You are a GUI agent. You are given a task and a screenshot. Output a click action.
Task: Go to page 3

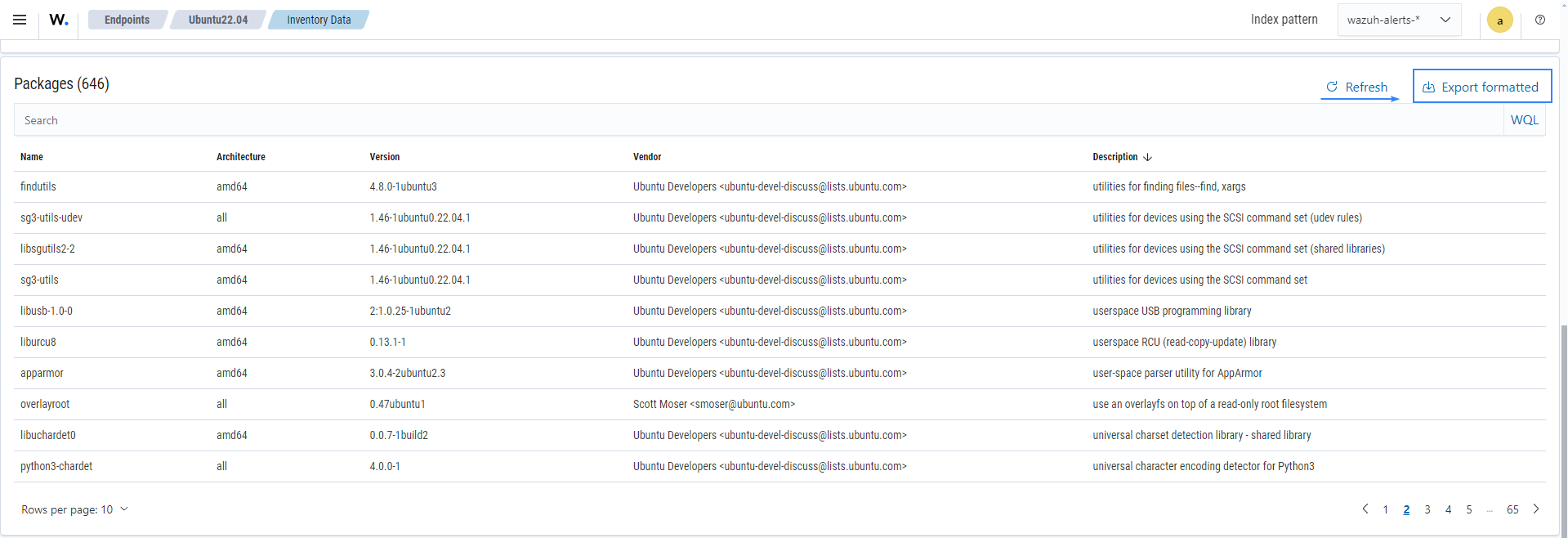point(1427,509)
